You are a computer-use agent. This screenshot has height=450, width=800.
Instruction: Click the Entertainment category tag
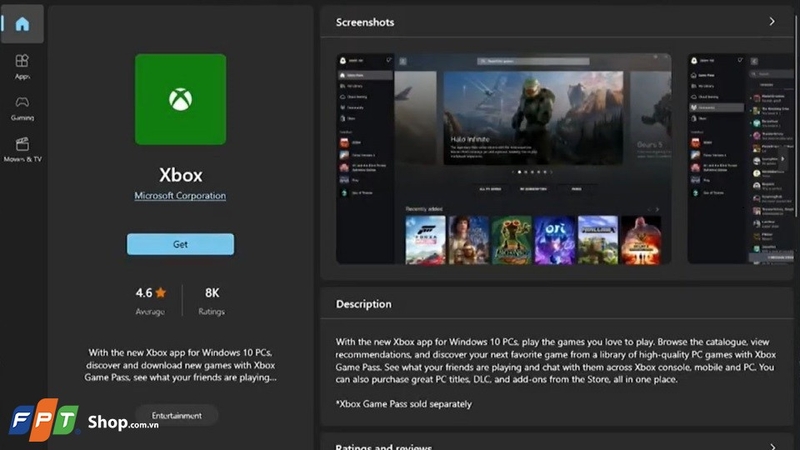177,415
